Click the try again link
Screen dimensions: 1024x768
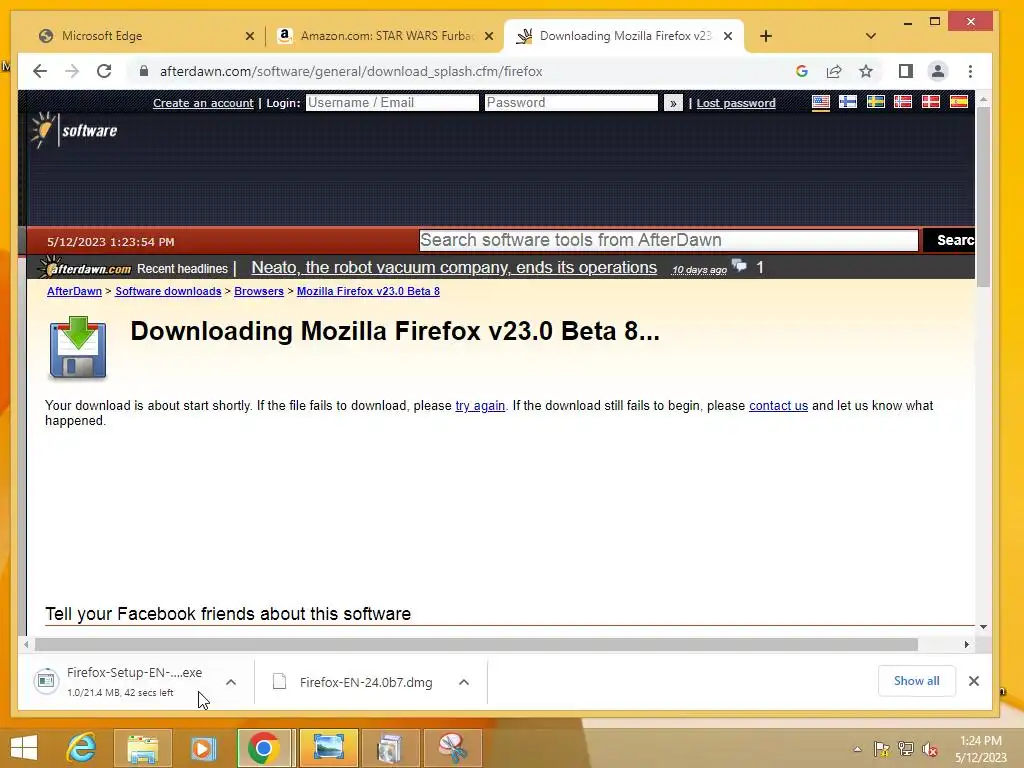pos(480,406)
